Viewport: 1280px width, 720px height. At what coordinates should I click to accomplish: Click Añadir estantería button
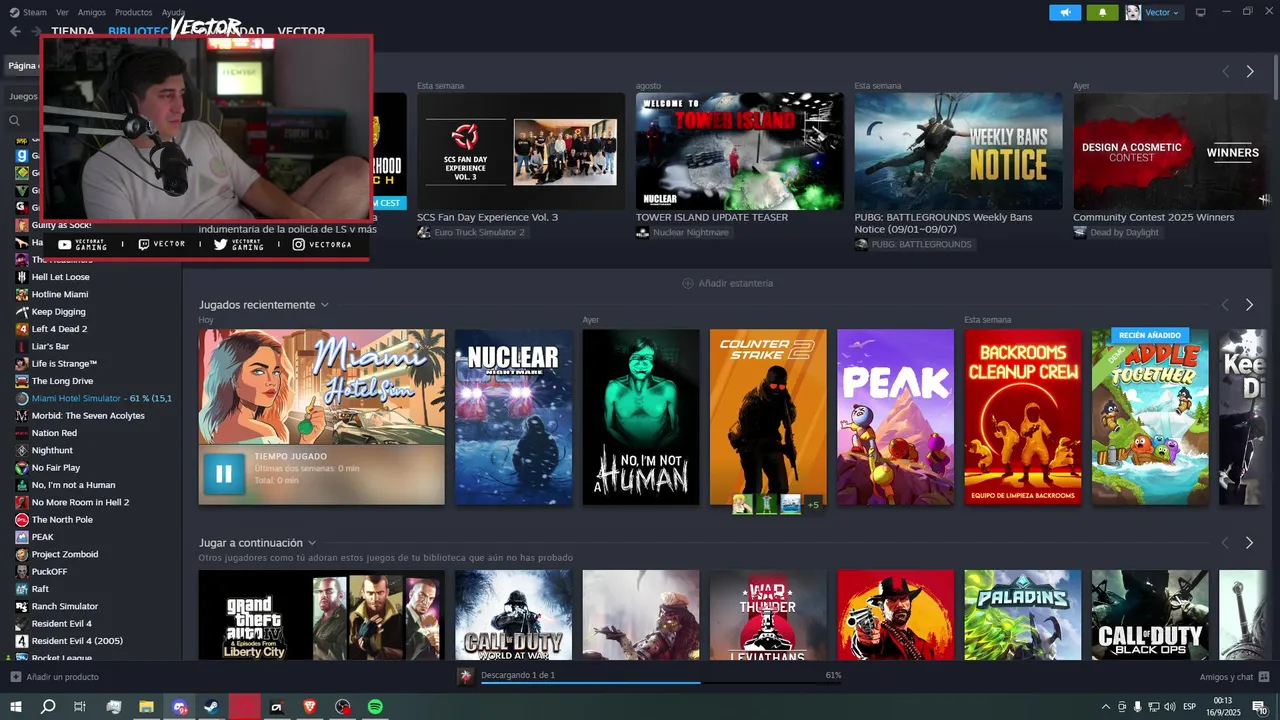[x=727, y=283]
